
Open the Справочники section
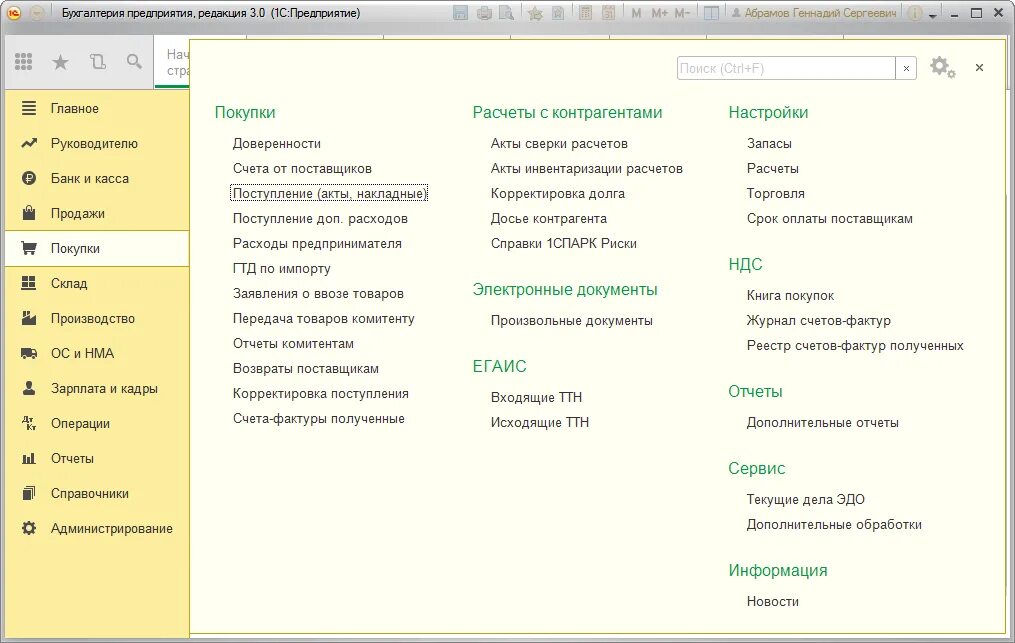pos(97,493)
